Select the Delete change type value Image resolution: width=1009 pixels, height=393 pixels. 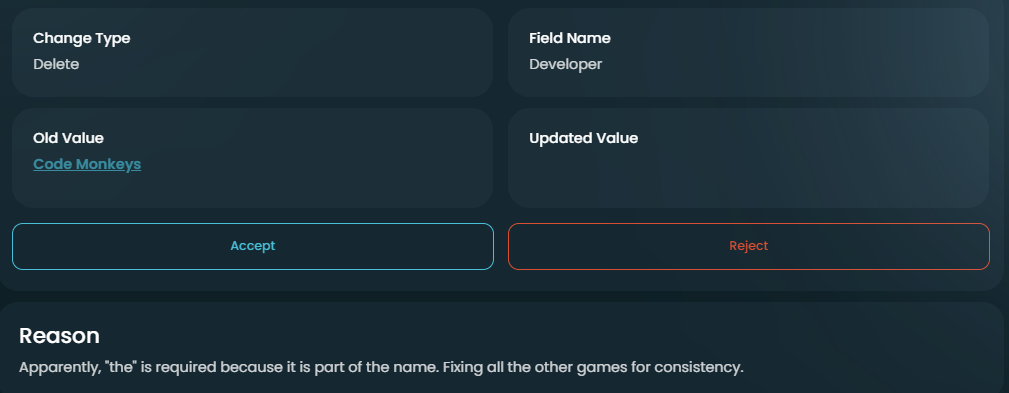[x=56, y=64]
